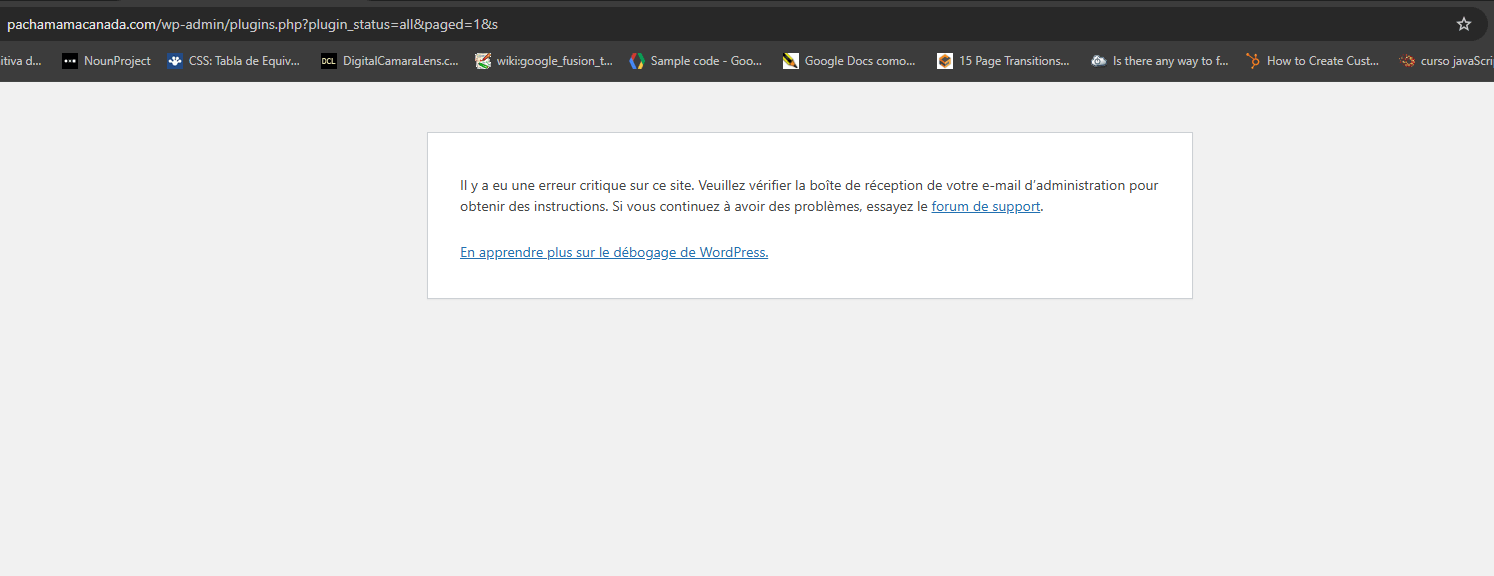Open the 'How to Create Cust...' bookmark label

tap(1322, 61)
